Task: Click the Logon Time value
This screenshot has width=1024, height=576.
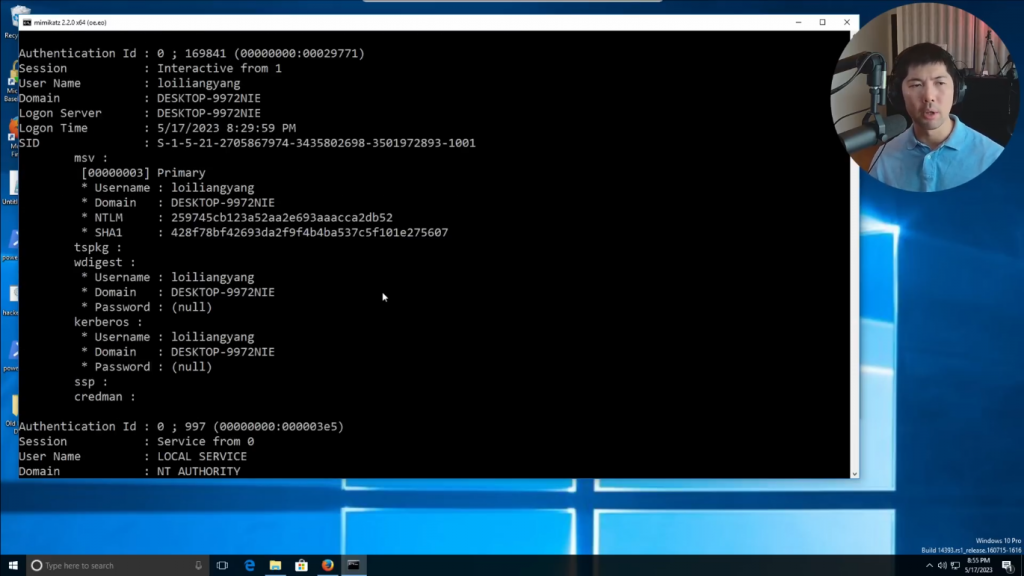Action: [226, 128]
